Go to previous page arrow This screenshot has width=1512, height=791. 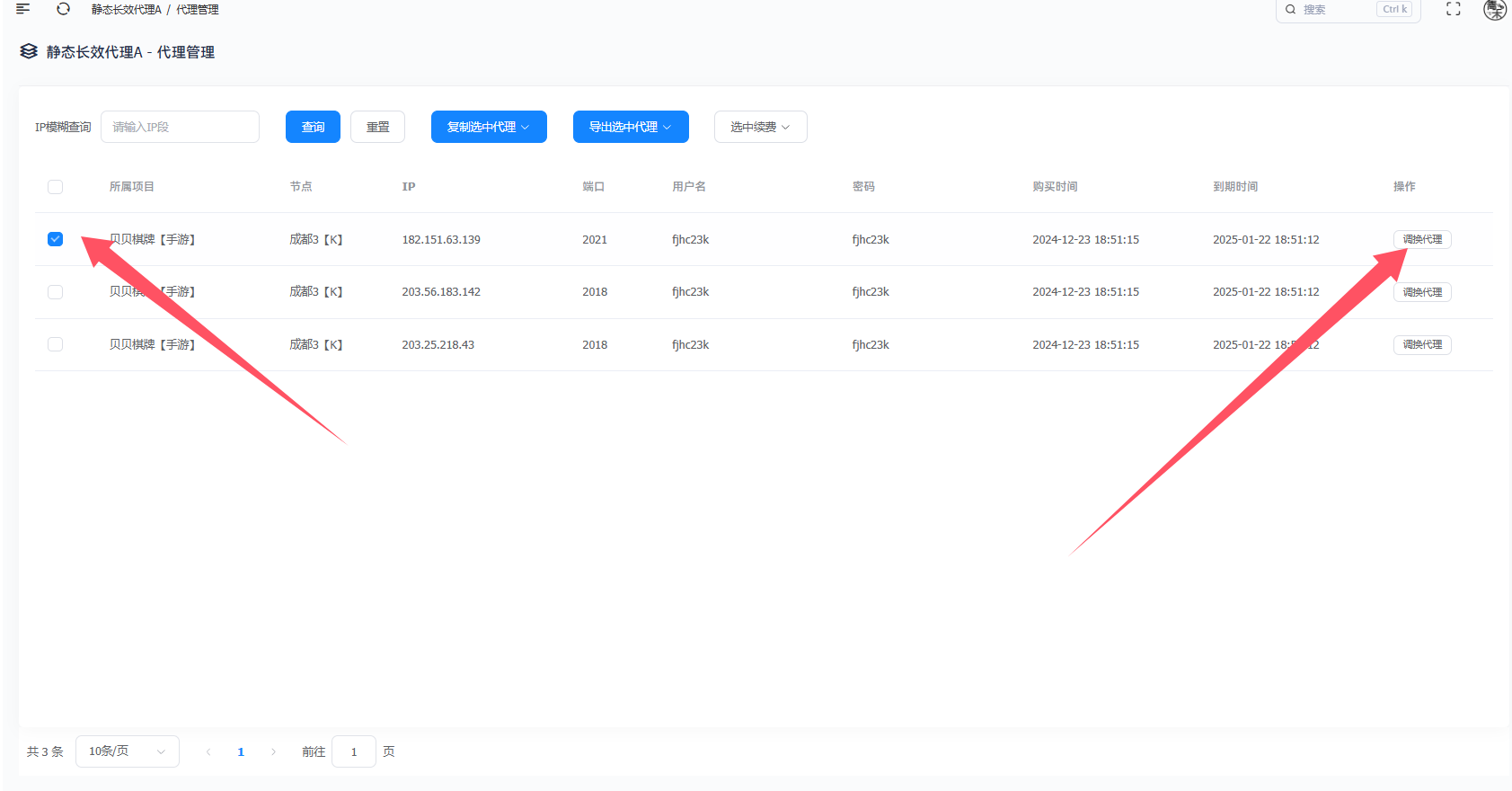[x=208, y=752]
